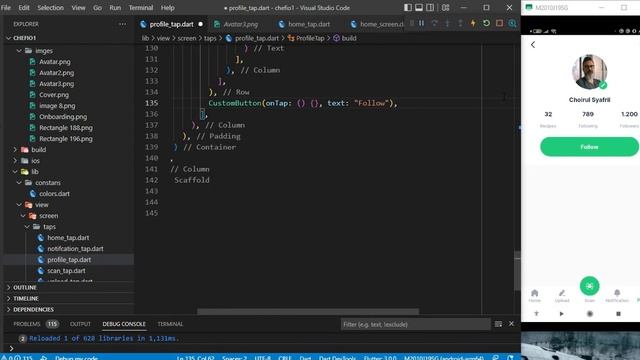This screenshot has height=360, width=640.
Task: Trigger Flutter hot reload lightning icon
Action: (x=473, y=24)
